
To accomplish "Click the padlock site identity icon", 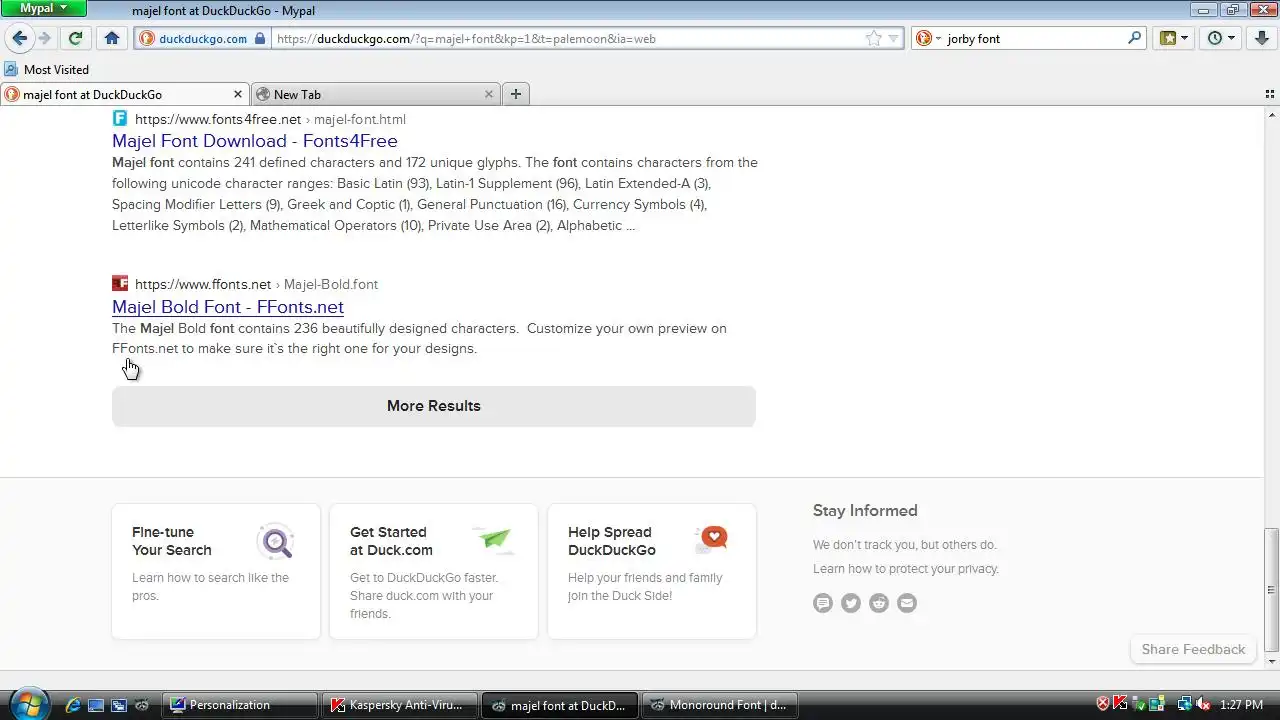I will click(x=260, y=39).
